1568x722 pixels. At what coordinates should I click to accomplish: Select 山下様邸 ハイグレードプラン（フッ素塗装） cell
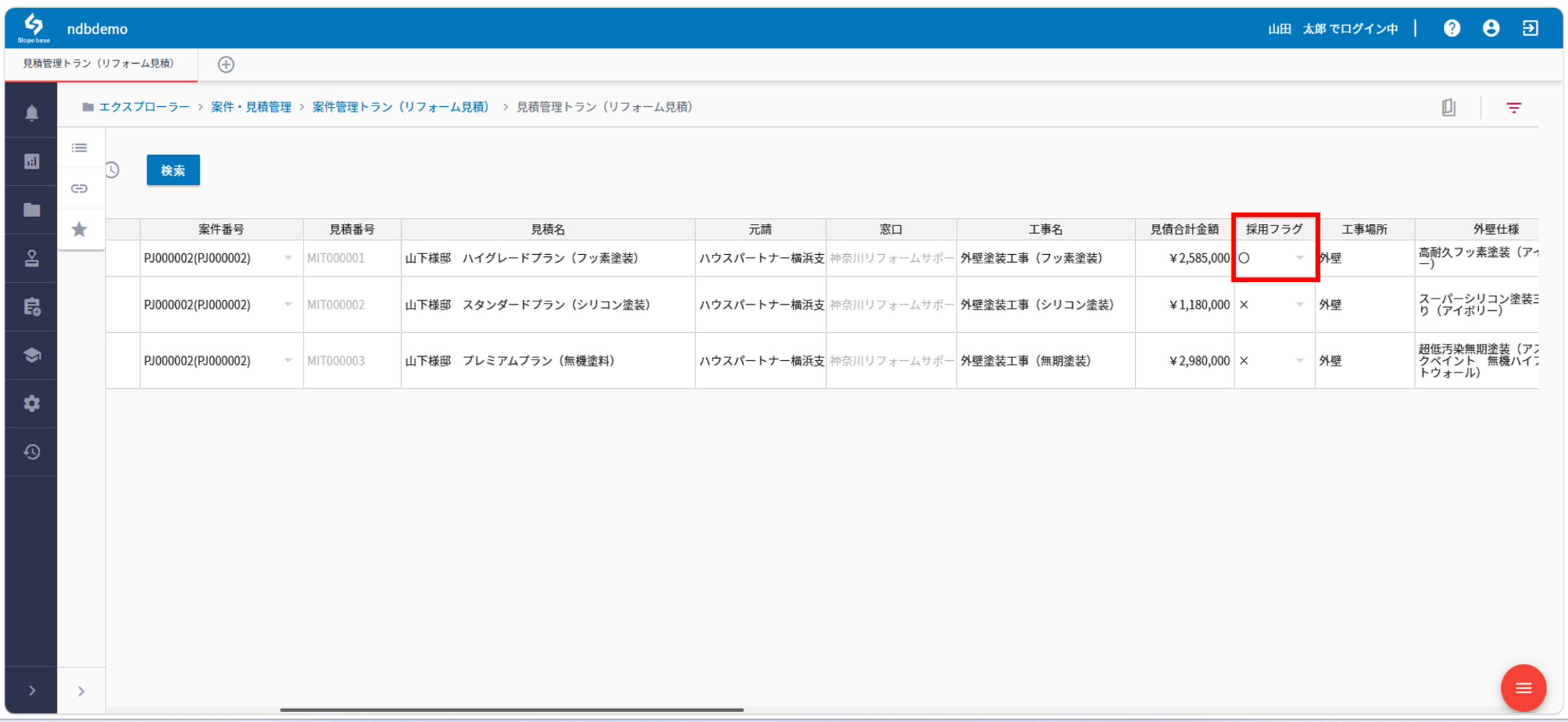pos(548,258)
